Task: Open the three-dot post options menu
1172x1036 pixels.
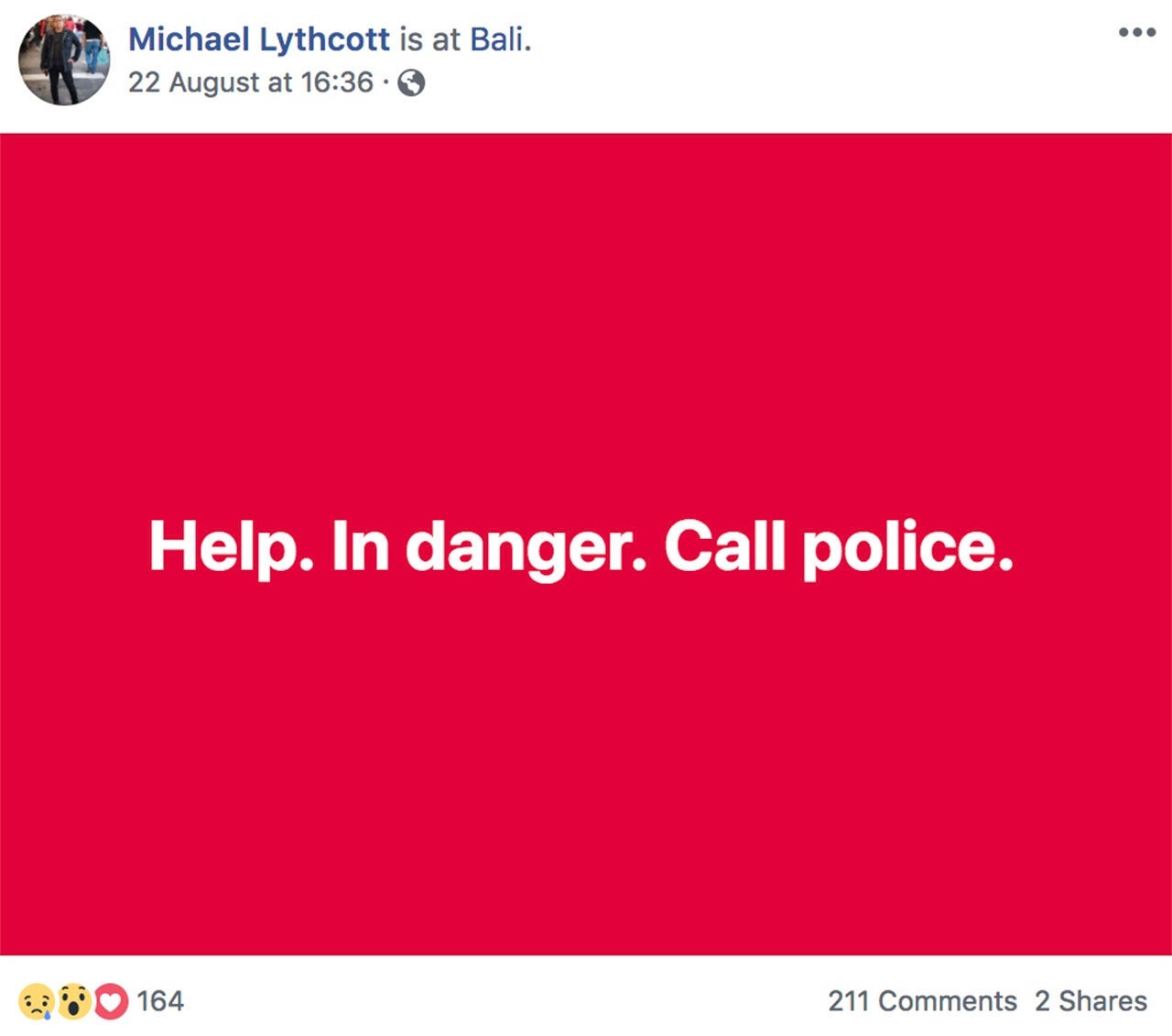Action: click(1136, 33)
